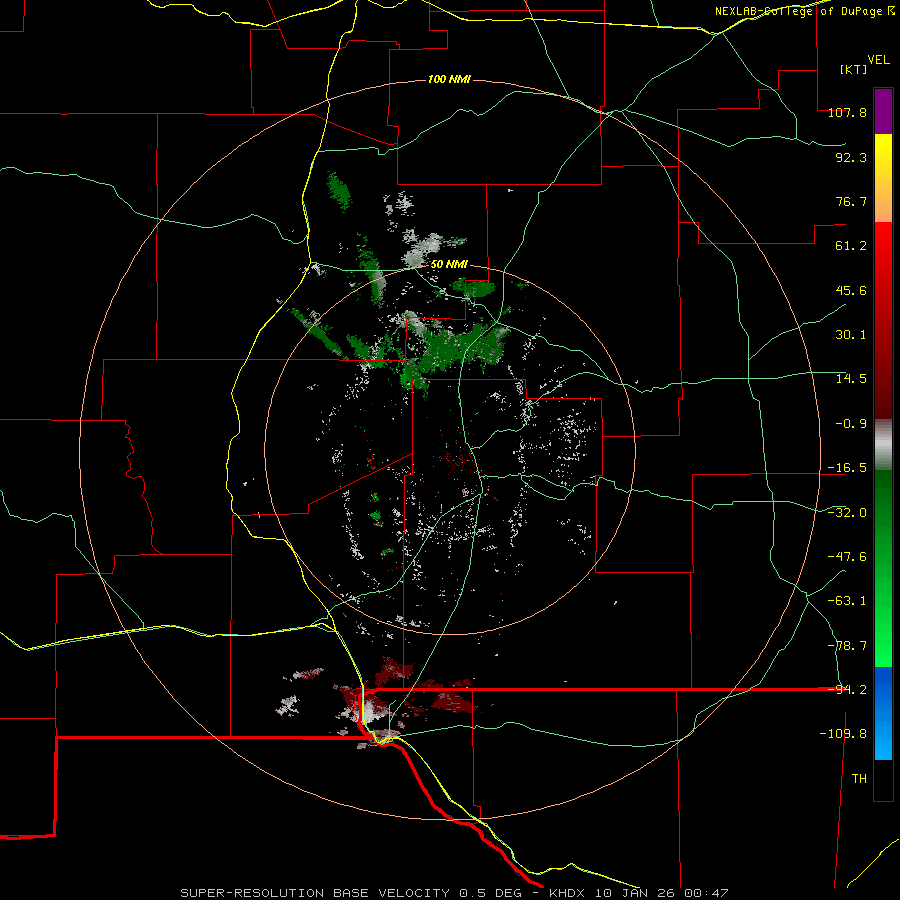900x900 pixels.
Task: Select the -109.8 scale value
Action: point(843,734)
